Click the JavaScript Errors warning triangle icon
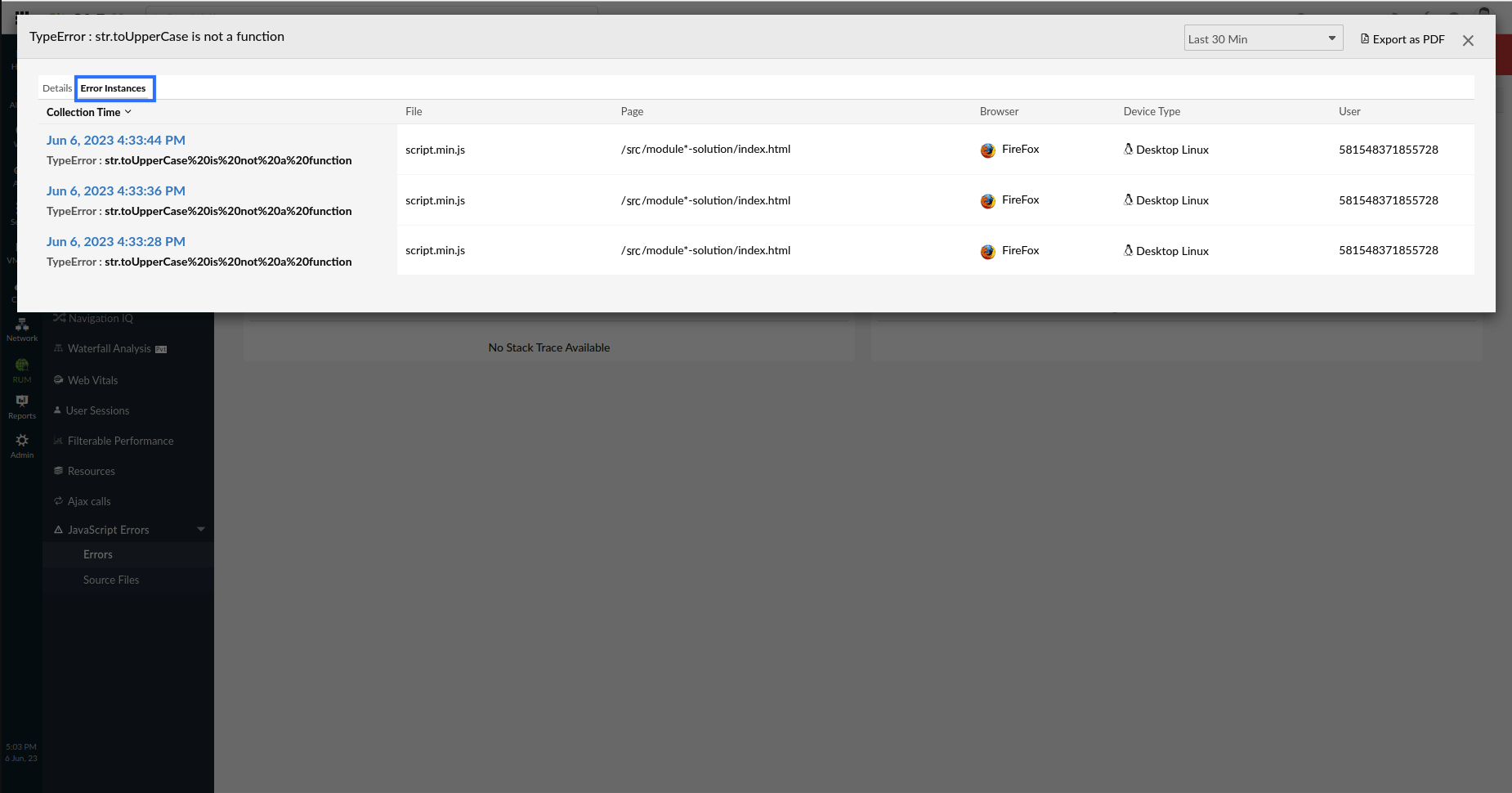This screenshot has width=1512, height=793. (58, 529)
